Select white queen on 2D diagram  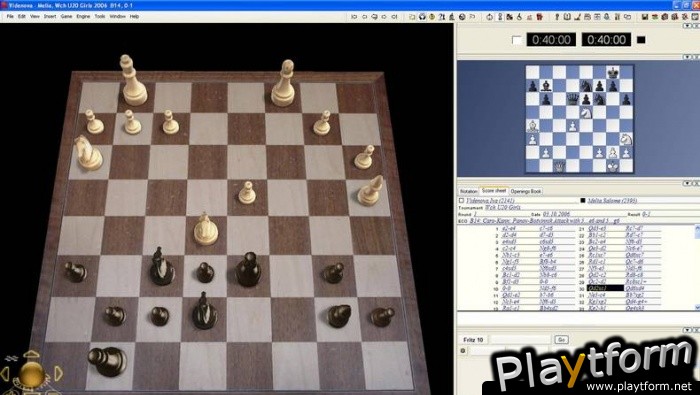tap(559, 166)
